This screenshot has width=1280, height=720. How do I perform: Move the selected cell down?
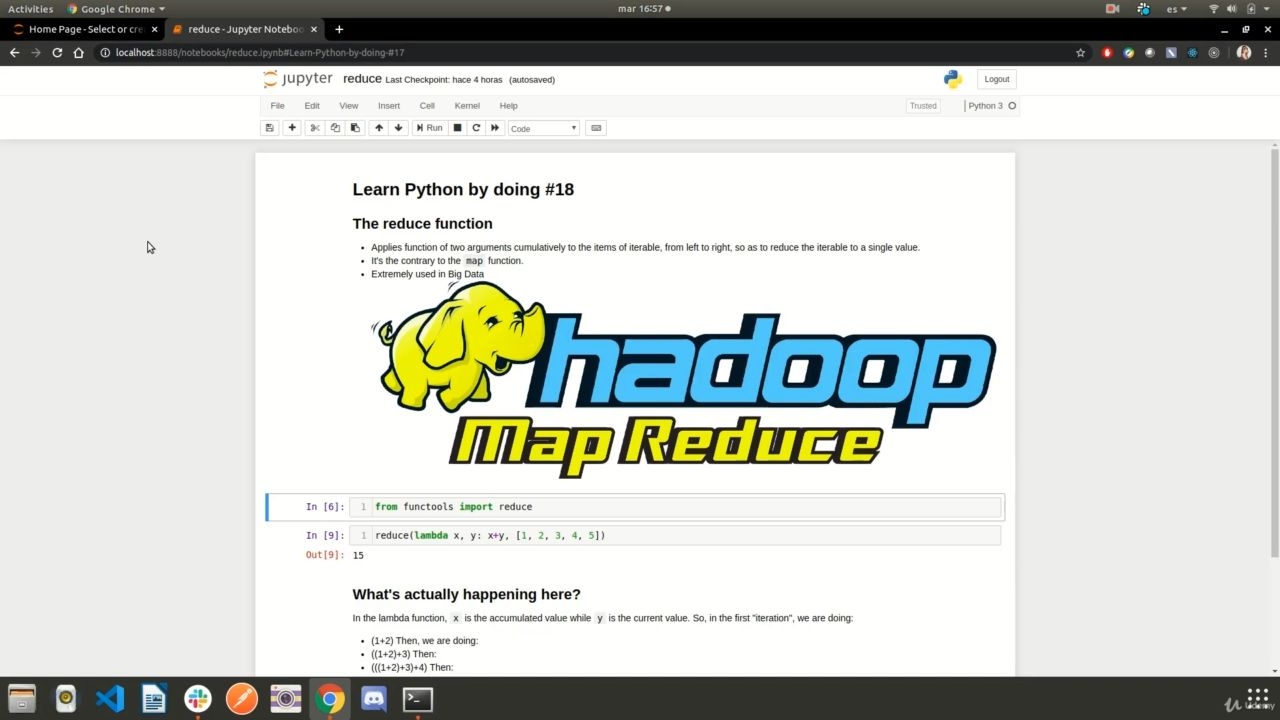(399, 128)
